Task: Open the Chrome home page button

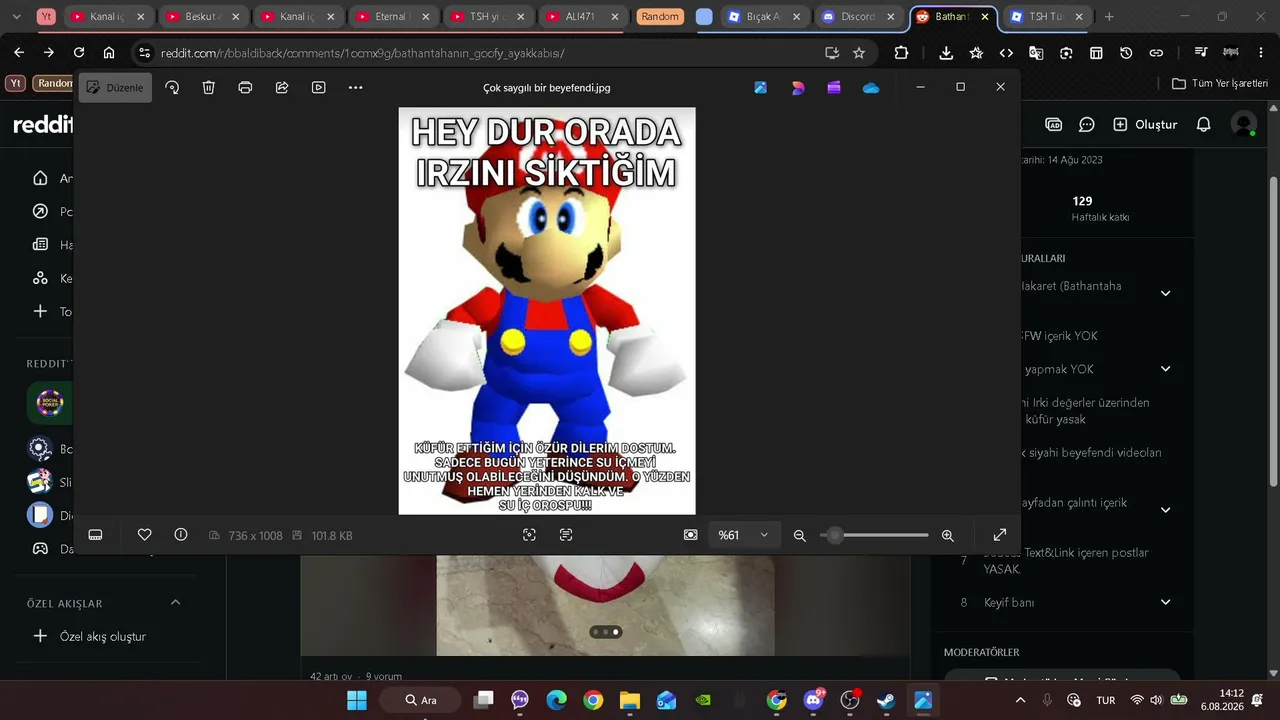Action: tap(109, 53)
